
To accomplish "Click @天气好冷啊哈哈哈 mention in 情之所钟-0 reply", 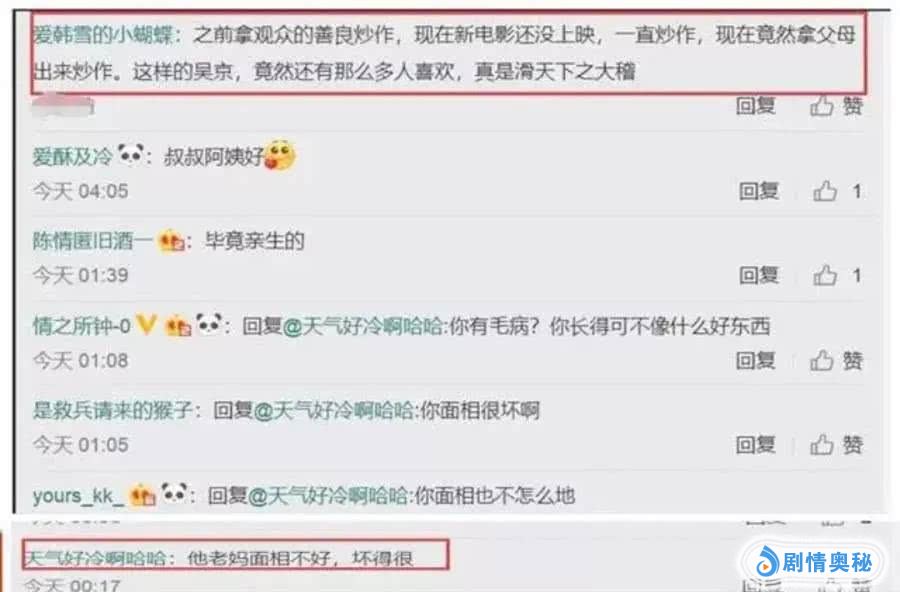I will pyautogui.click(x=363, y=326).
